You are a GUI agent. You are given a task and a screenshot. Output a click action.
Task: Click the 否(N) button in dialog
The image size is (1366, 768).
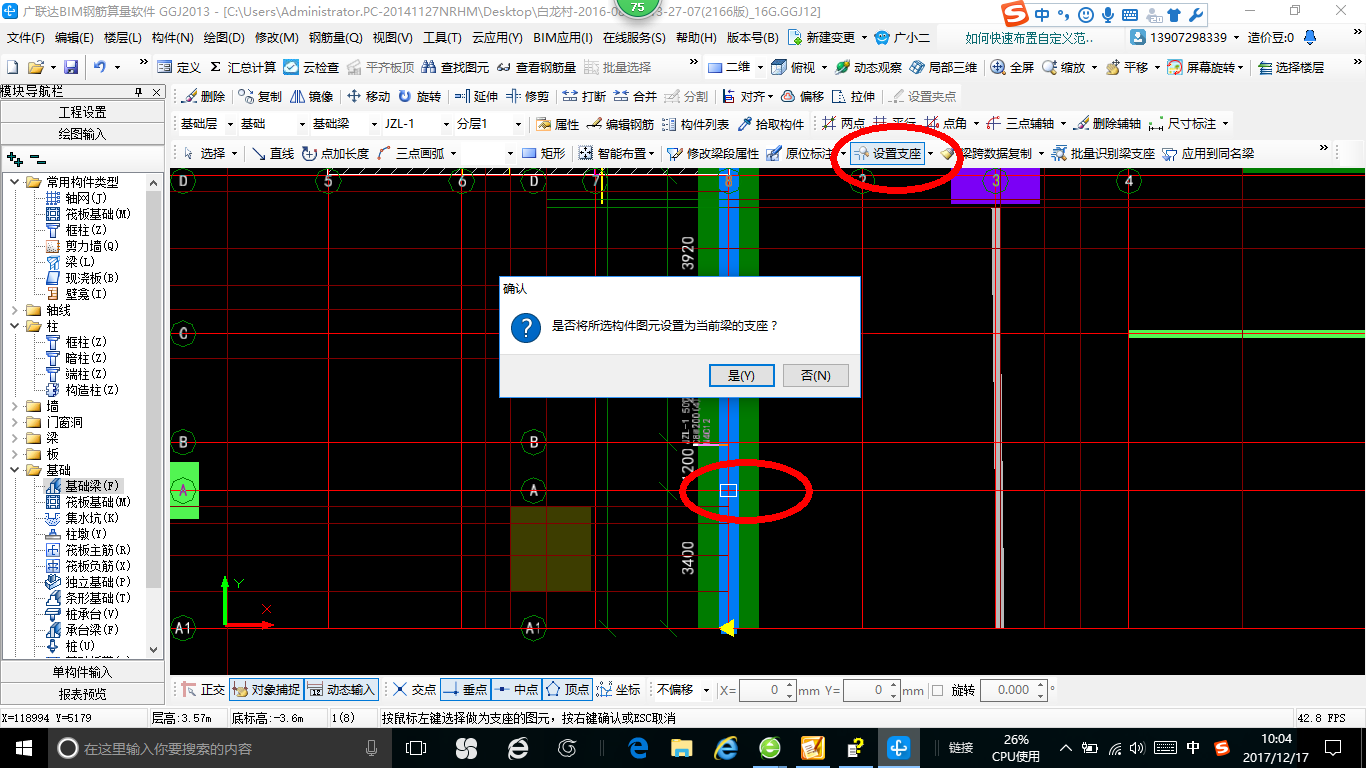pyautogui.click(x=815, y=375)
